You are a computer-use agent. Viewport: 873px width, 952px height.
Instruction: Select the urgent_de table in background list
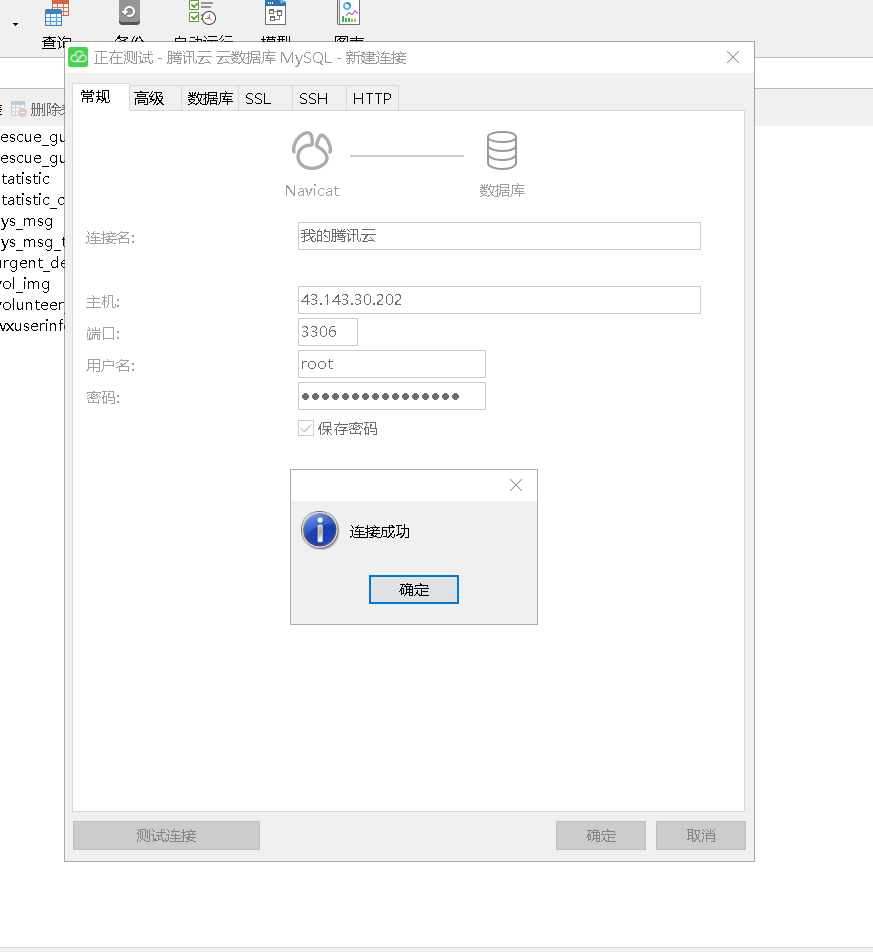[x=32, y=263]
